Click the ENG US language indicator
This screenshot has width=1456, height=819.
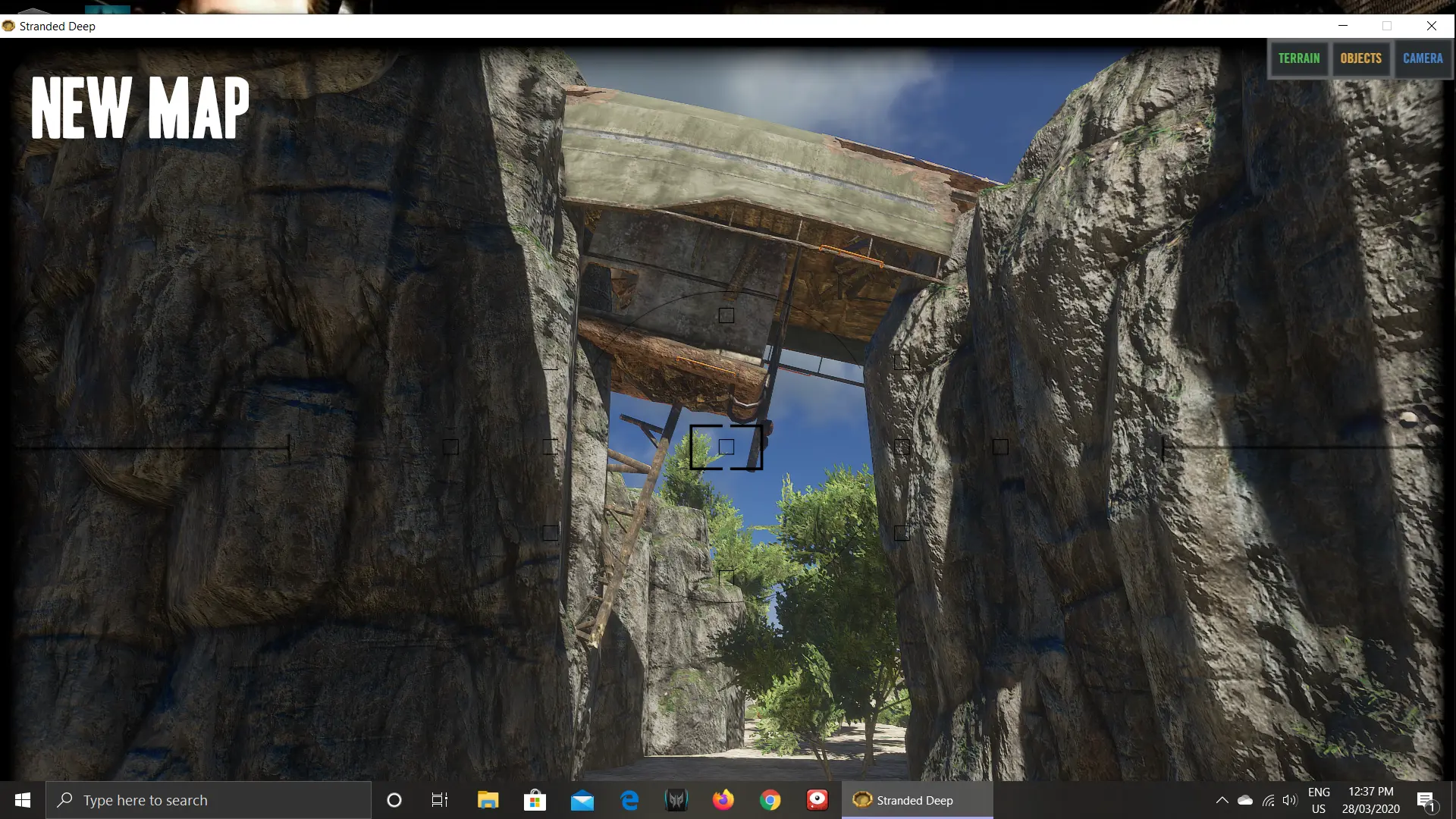[x=1319, y=800]
